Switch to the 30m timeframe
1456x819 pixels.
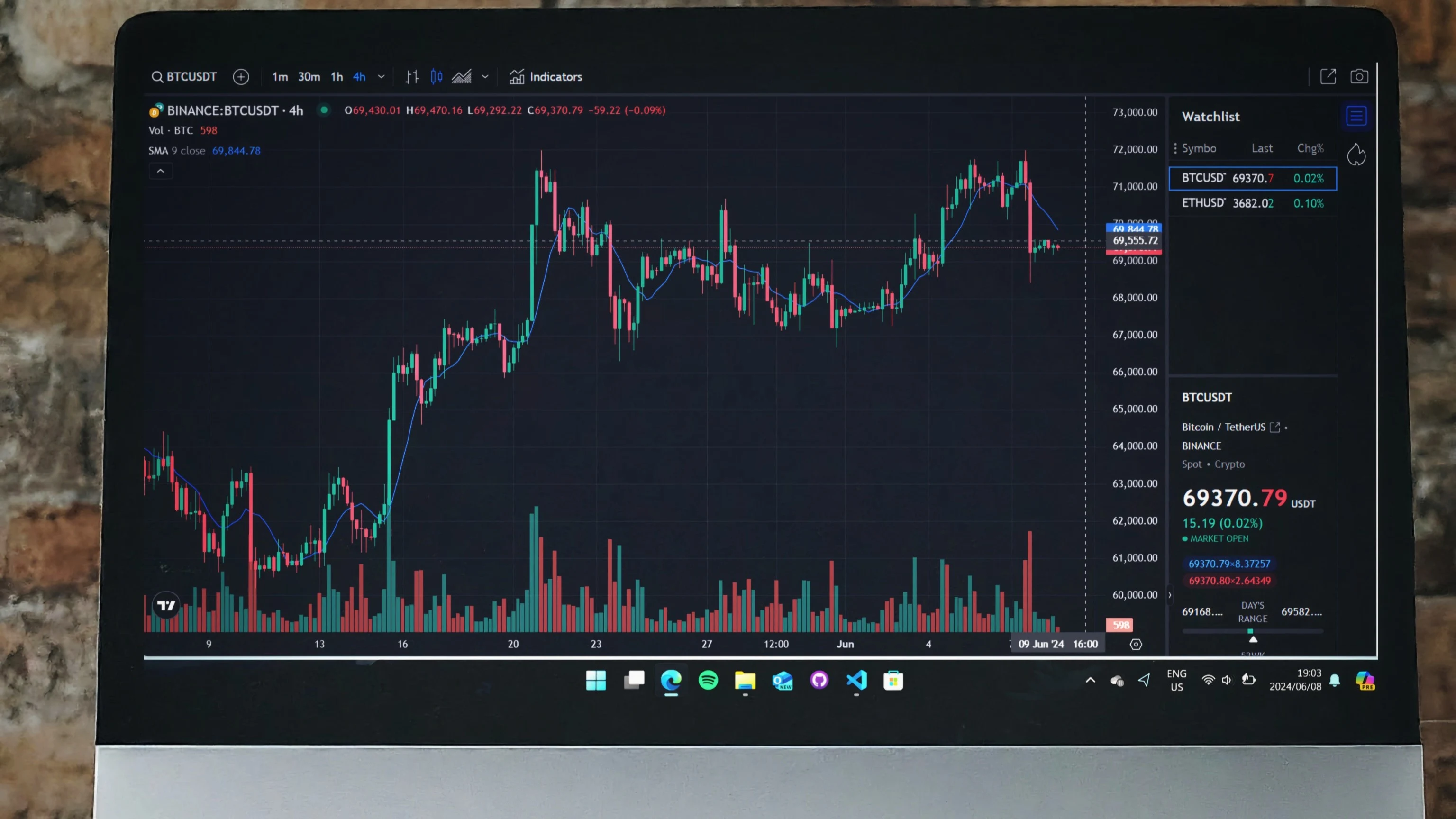309,77
